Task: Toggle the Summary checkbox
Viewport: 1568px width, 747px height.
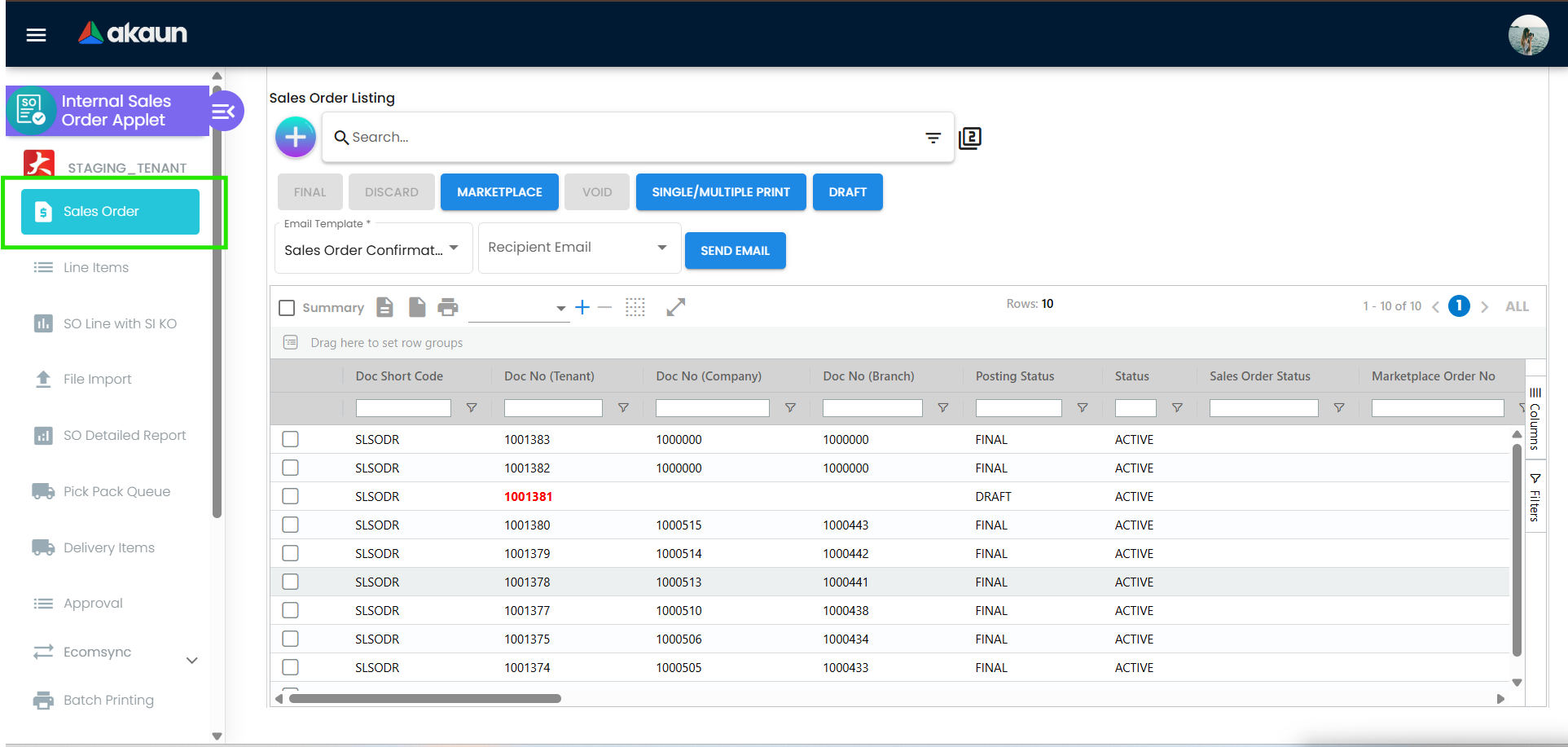Action: click(287, 308)
